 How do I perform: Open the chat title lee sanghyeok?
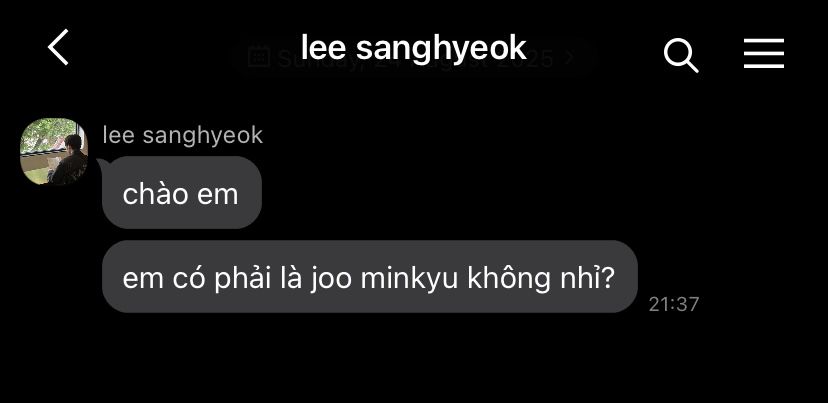[413, 48]
